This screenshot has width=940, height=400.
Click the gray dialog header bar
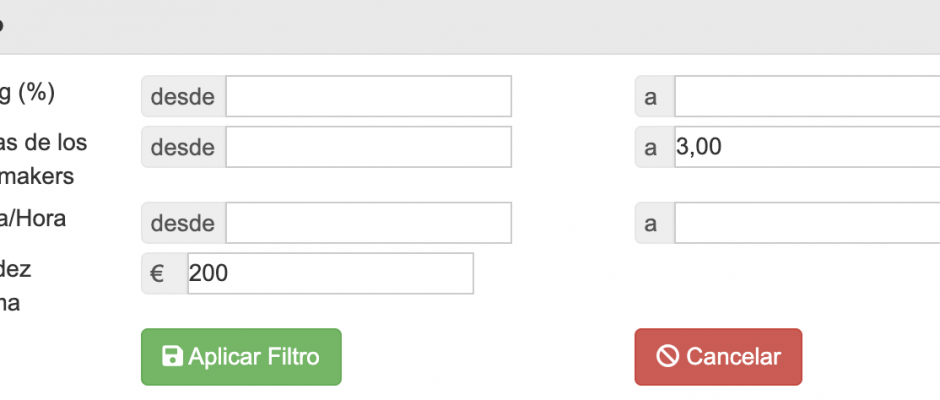[x=470, y=26]
